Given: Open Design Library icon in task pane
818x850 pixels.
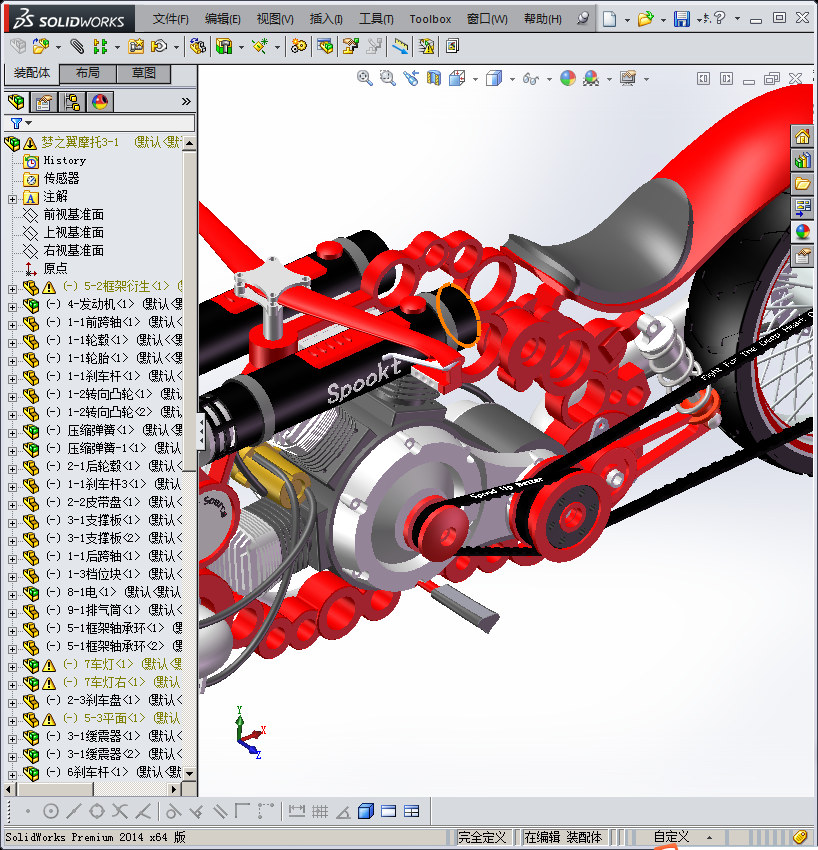Looking at the screenshot, I should 802,160.
